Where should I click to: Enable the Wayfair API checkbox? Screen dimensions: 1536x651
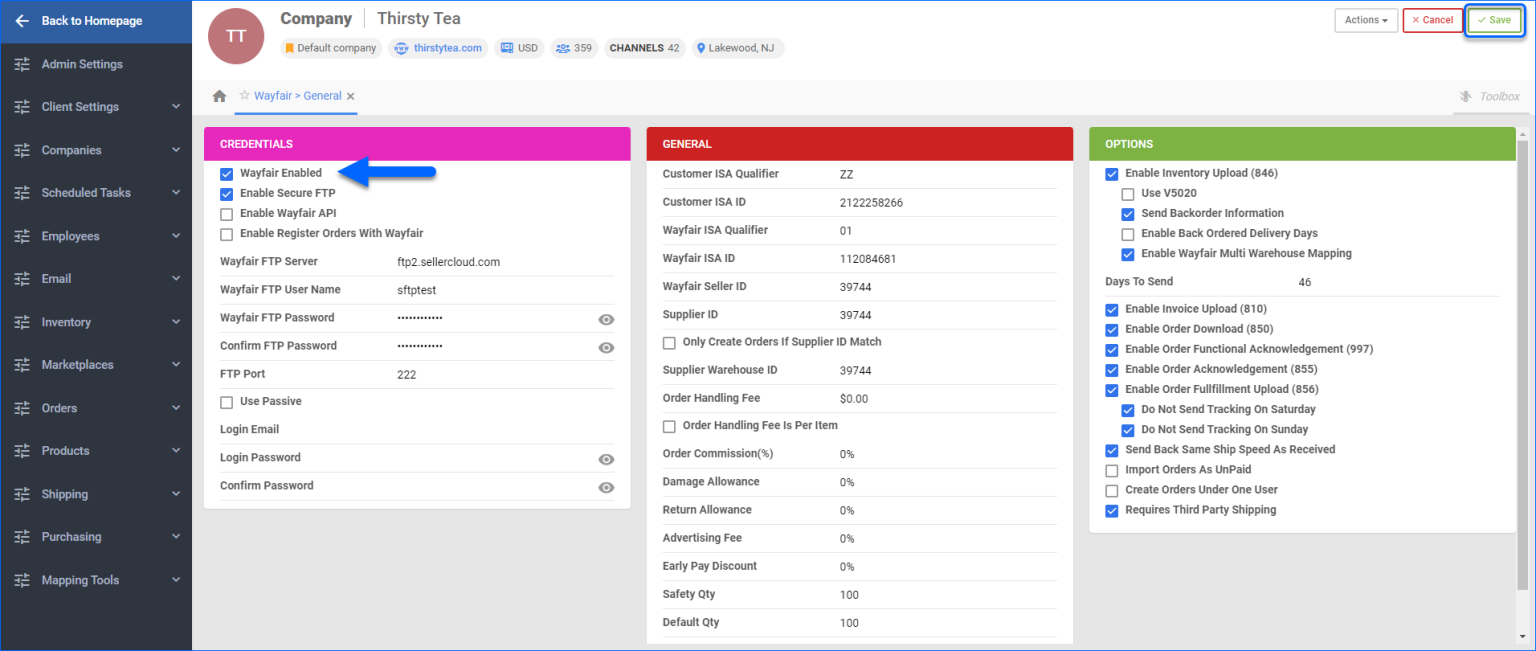[x=227, y=214]
